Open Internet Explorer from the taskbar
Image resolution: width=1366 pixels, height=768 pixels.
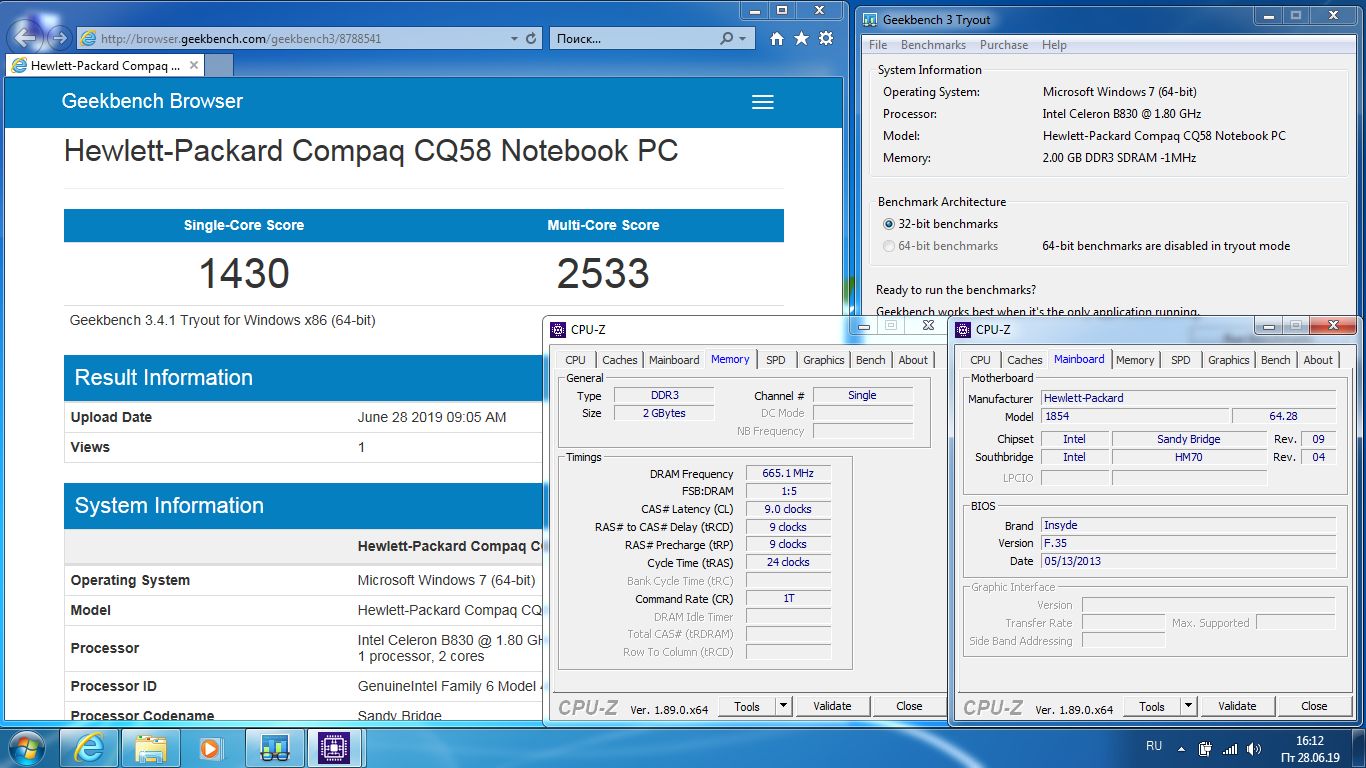pyautogui.click(x=88, y=747)
